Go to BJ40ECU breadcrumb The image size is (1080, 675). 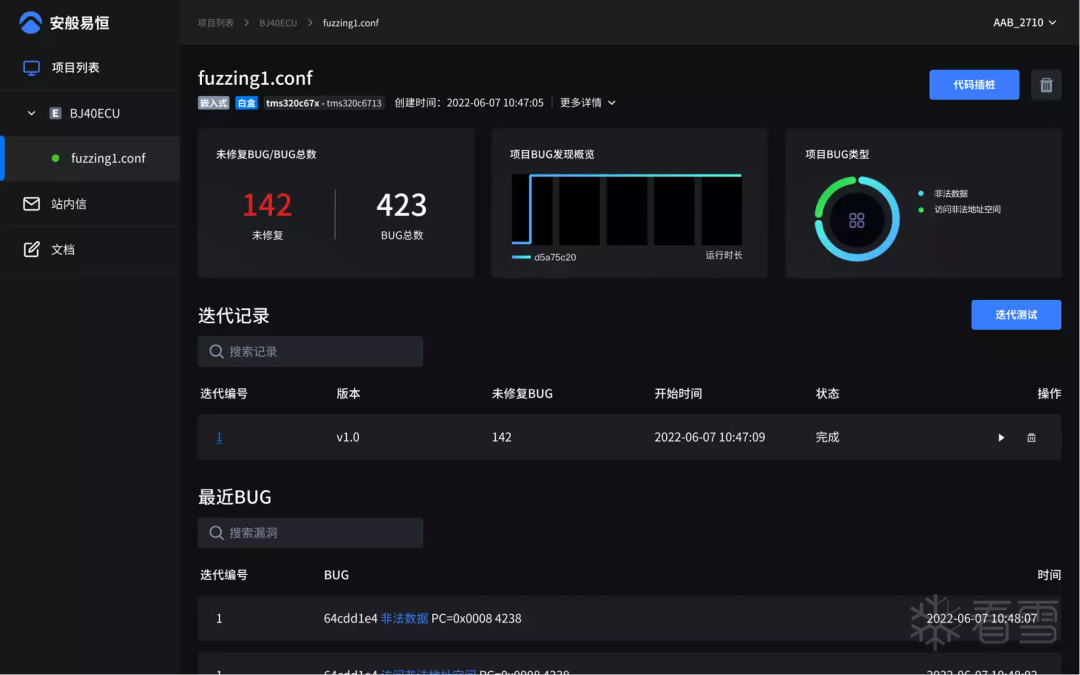[278, 23]
